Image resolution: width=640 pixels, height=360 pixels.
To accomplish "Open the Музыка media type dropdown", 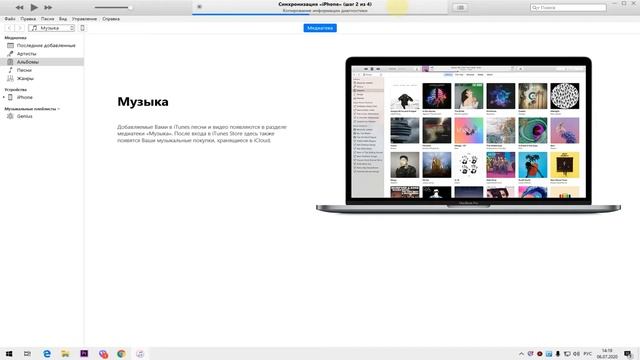I will [x=51, y=28].
